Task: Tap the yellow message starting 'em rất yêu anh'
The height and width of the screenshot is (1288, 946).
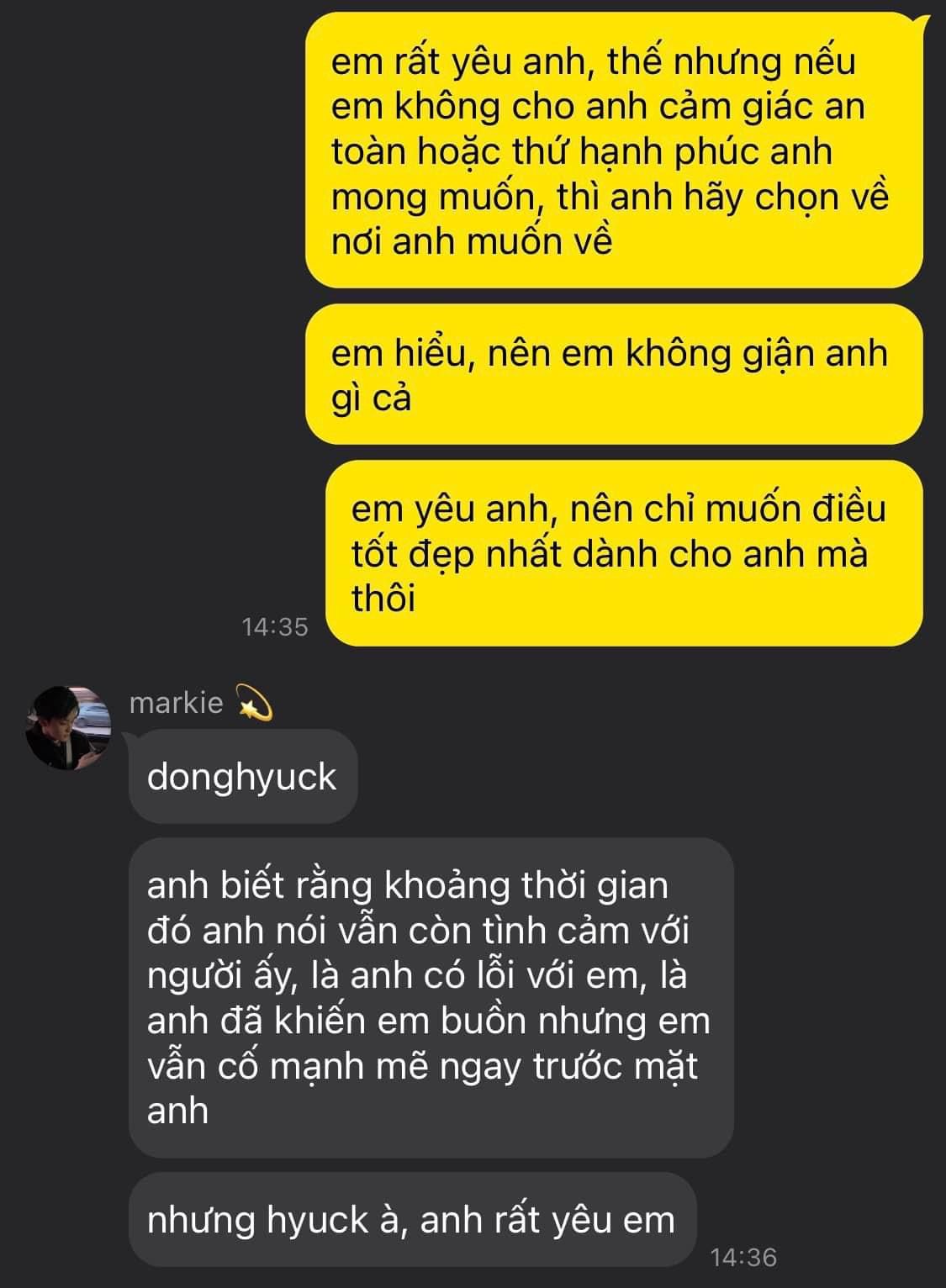Action: [614, 150]
